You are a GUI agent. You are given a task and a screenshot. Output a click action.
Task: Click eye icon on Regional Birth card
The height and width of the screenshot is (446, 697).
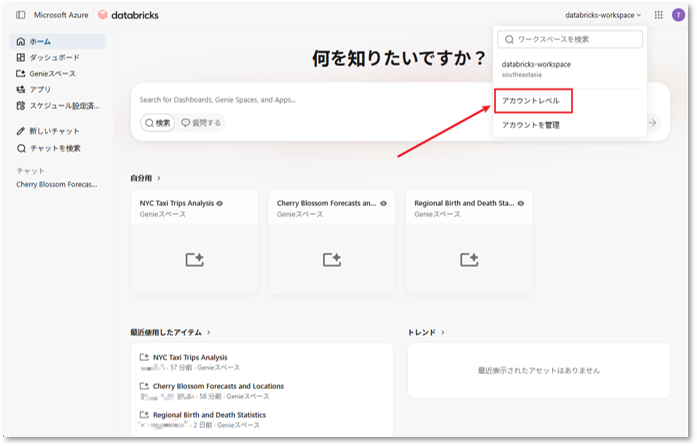[521, 203]
